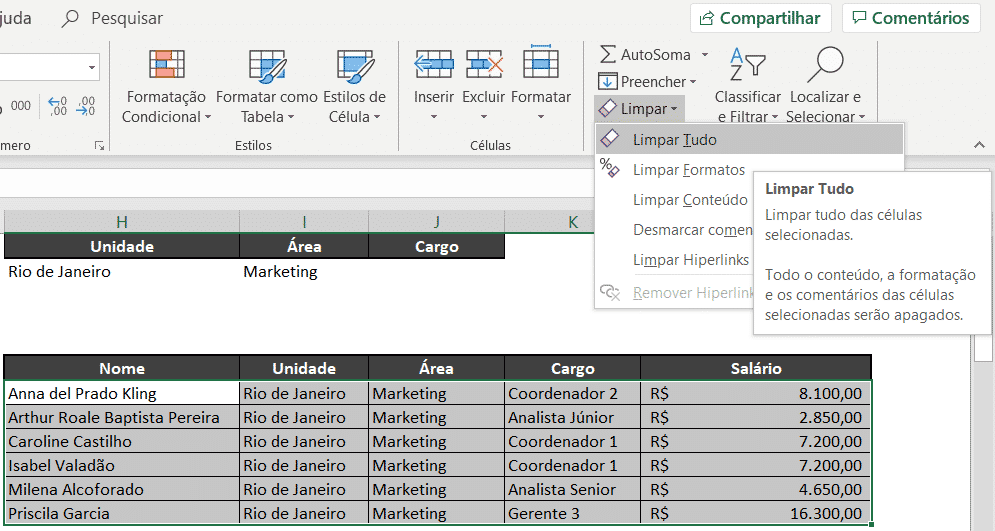Expand the Formatar dropdown arrow
995x531 pixels.
[541, 117]
